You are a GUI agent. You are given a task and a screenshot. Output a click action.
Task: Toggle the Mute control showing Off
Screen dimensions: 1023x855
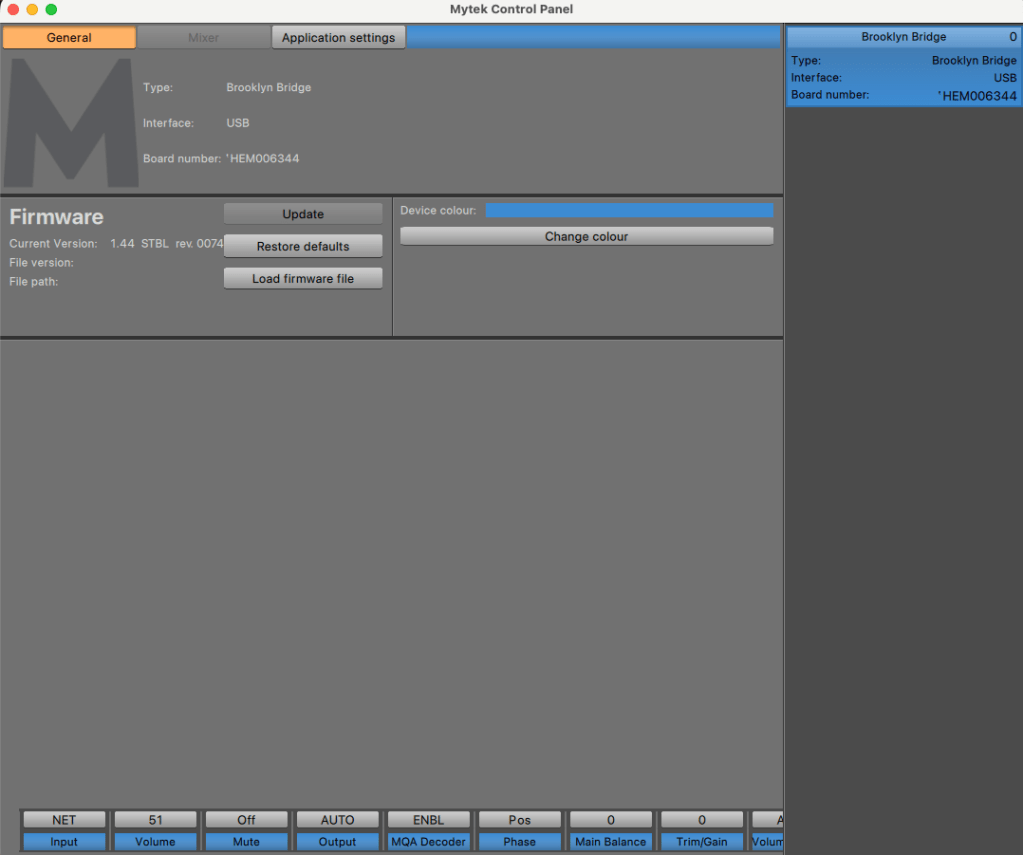[246, 820]
